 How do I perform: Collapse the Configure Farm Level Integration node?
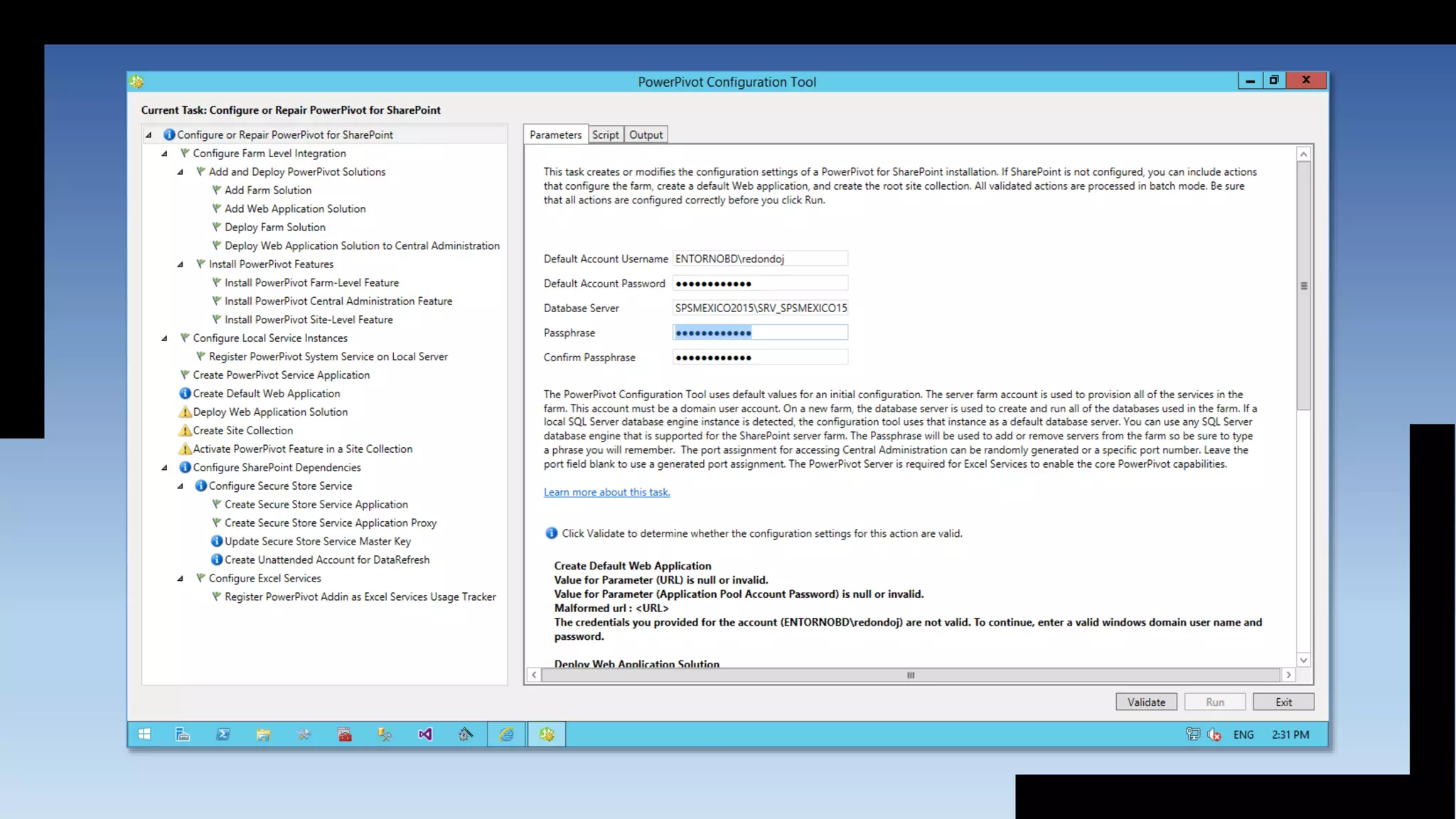(164, 154)
